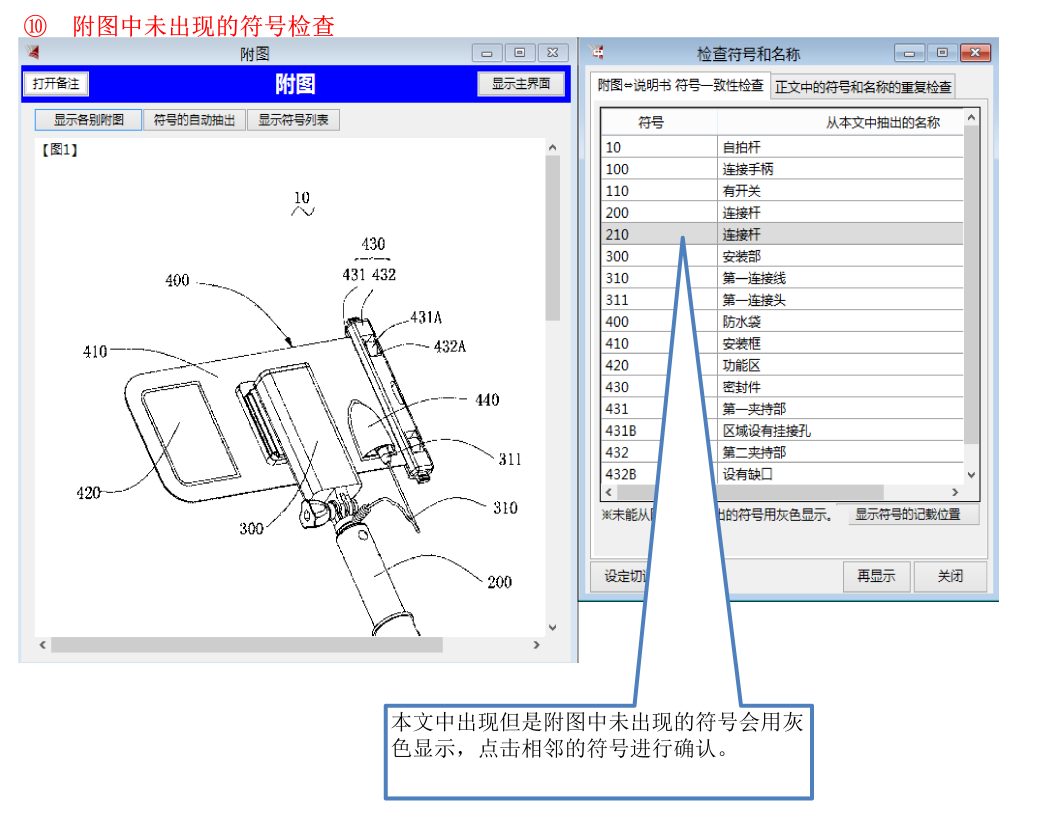Click scroll-down arrow of 附图 drawing pane

point(552,627)
